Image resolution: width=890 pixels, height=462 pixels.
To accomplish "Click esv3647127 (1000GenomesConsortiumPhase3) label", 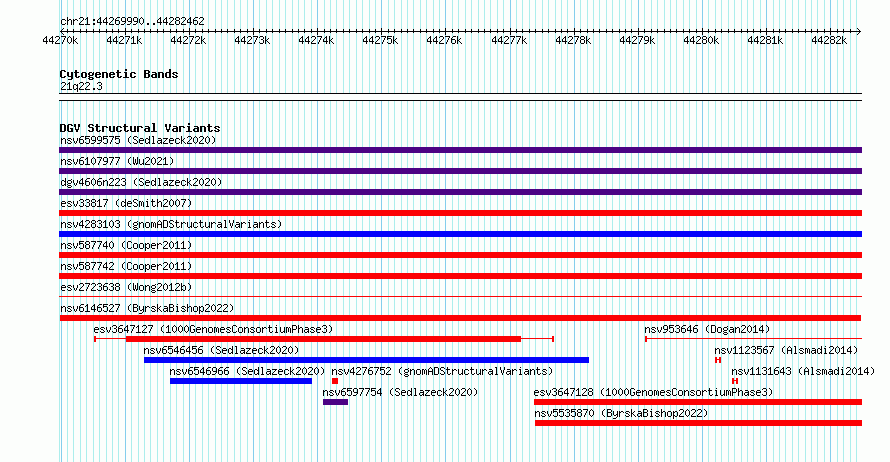I will (213, 329).
